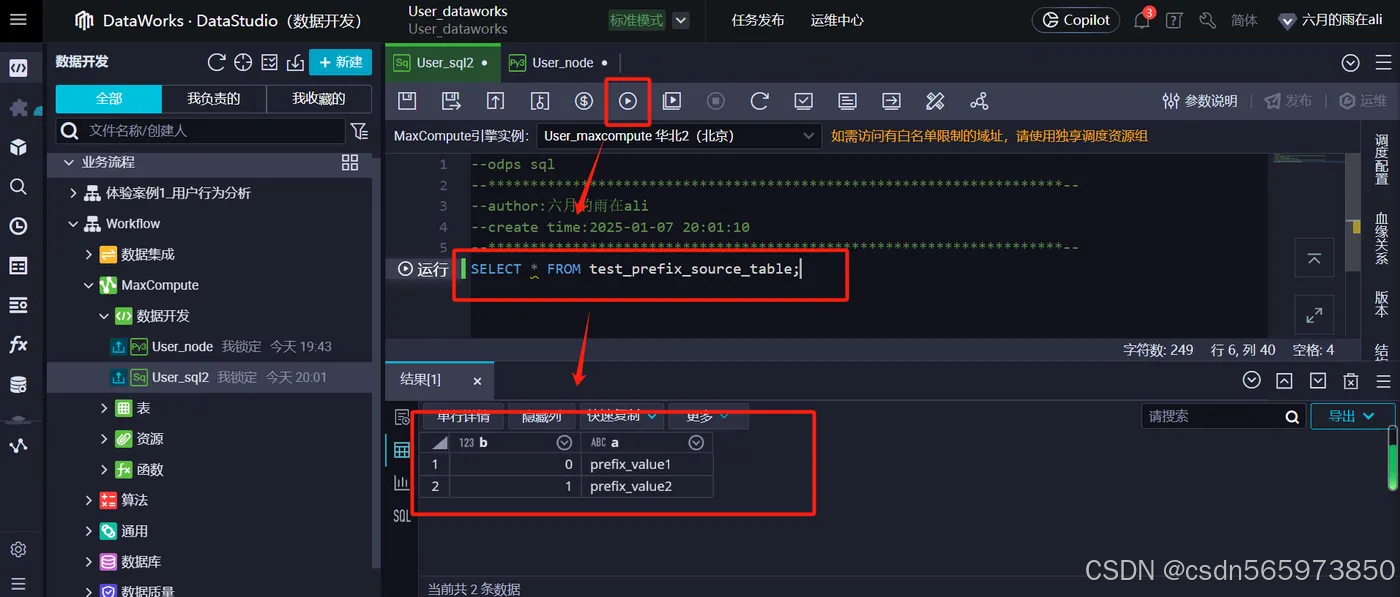Click the reload circular-arrow icon in editor toolbar
1400x597 pixels.
[760, 101]
